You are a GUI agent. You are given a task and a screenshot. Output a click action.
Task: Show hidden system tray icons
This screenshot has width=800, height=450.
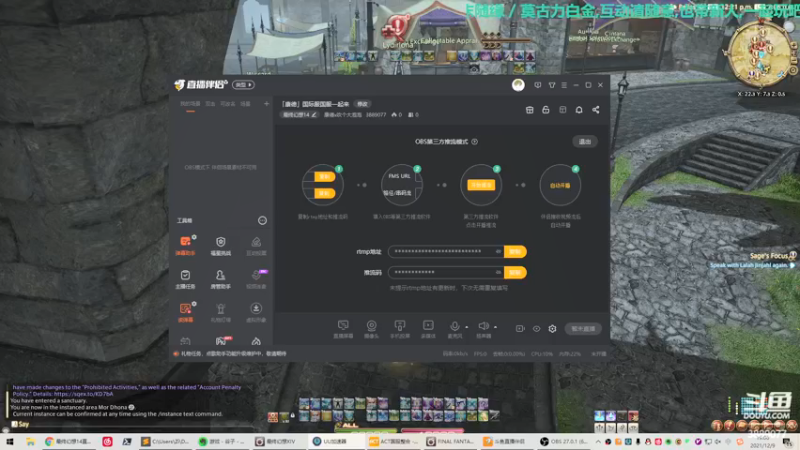click(598, 442)
